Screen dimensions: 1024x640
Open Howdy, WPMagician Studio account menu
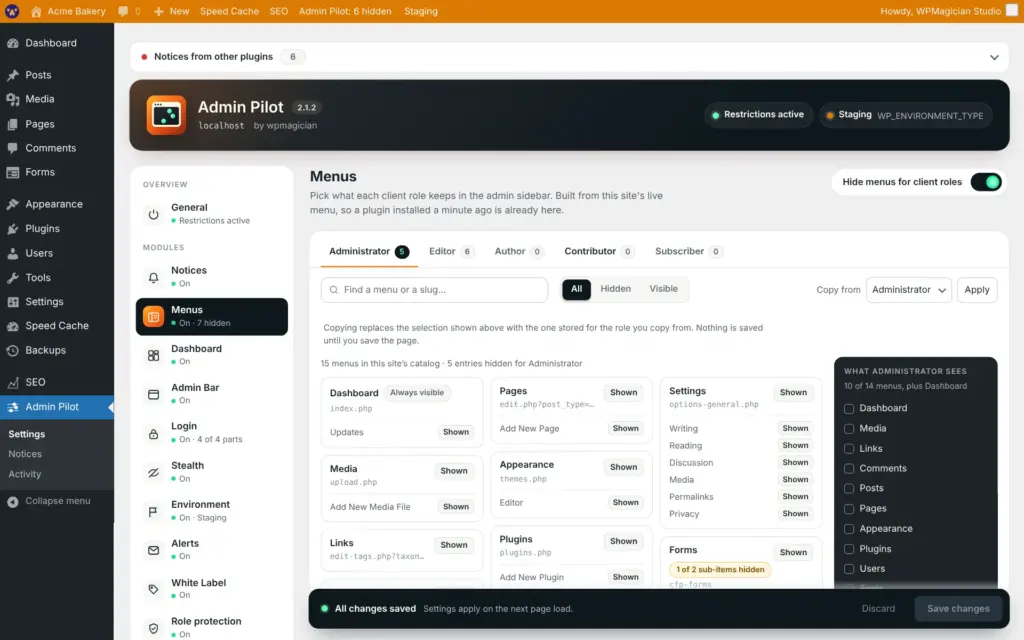tap(948, 11)
